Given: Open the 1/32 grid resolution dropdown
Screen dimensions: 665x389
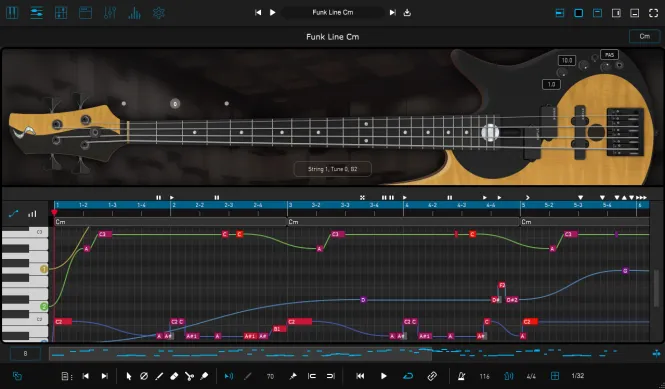Looking at the screenshot, I should click(578, 376).
